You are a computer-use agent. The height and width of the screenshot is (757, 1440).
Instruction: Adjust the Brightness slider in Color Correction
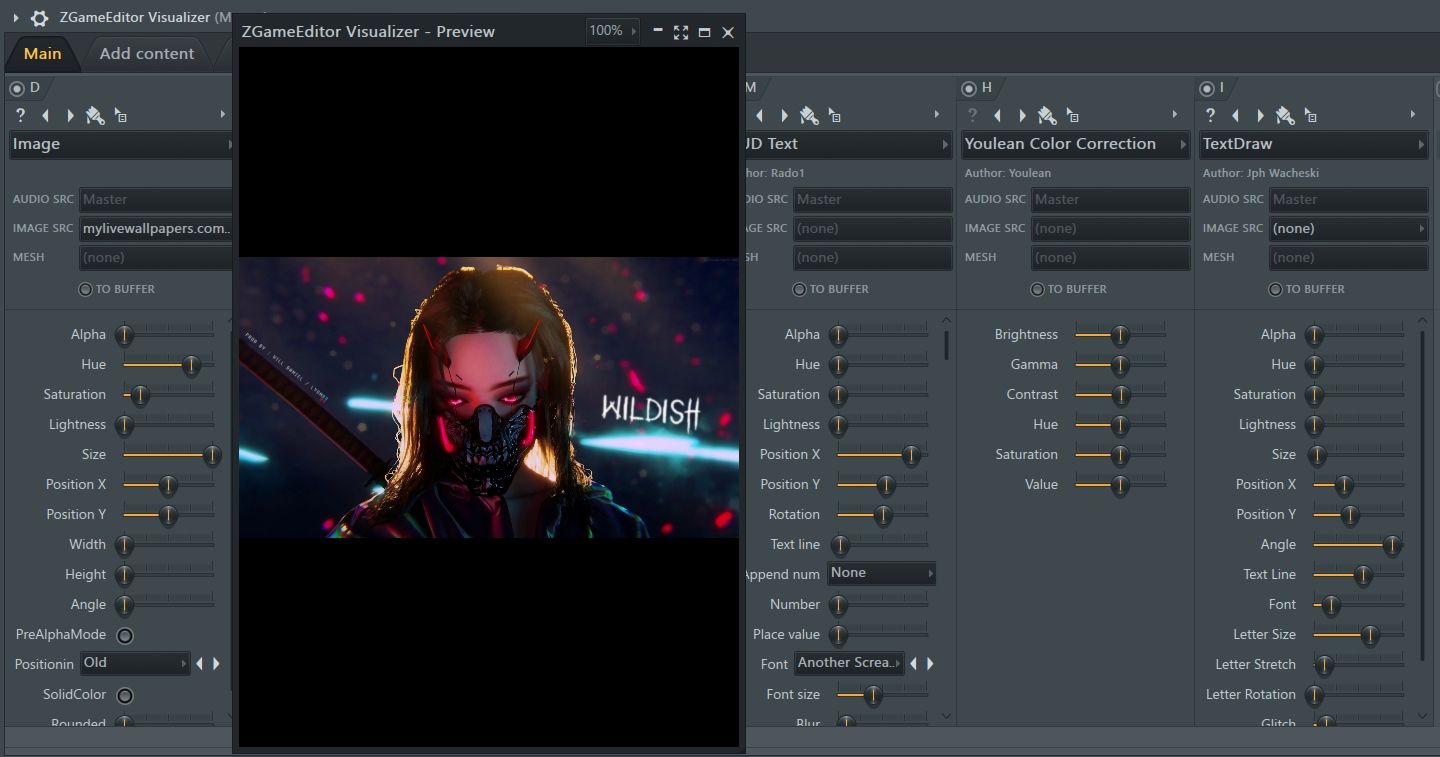(x=1120, y=334)
